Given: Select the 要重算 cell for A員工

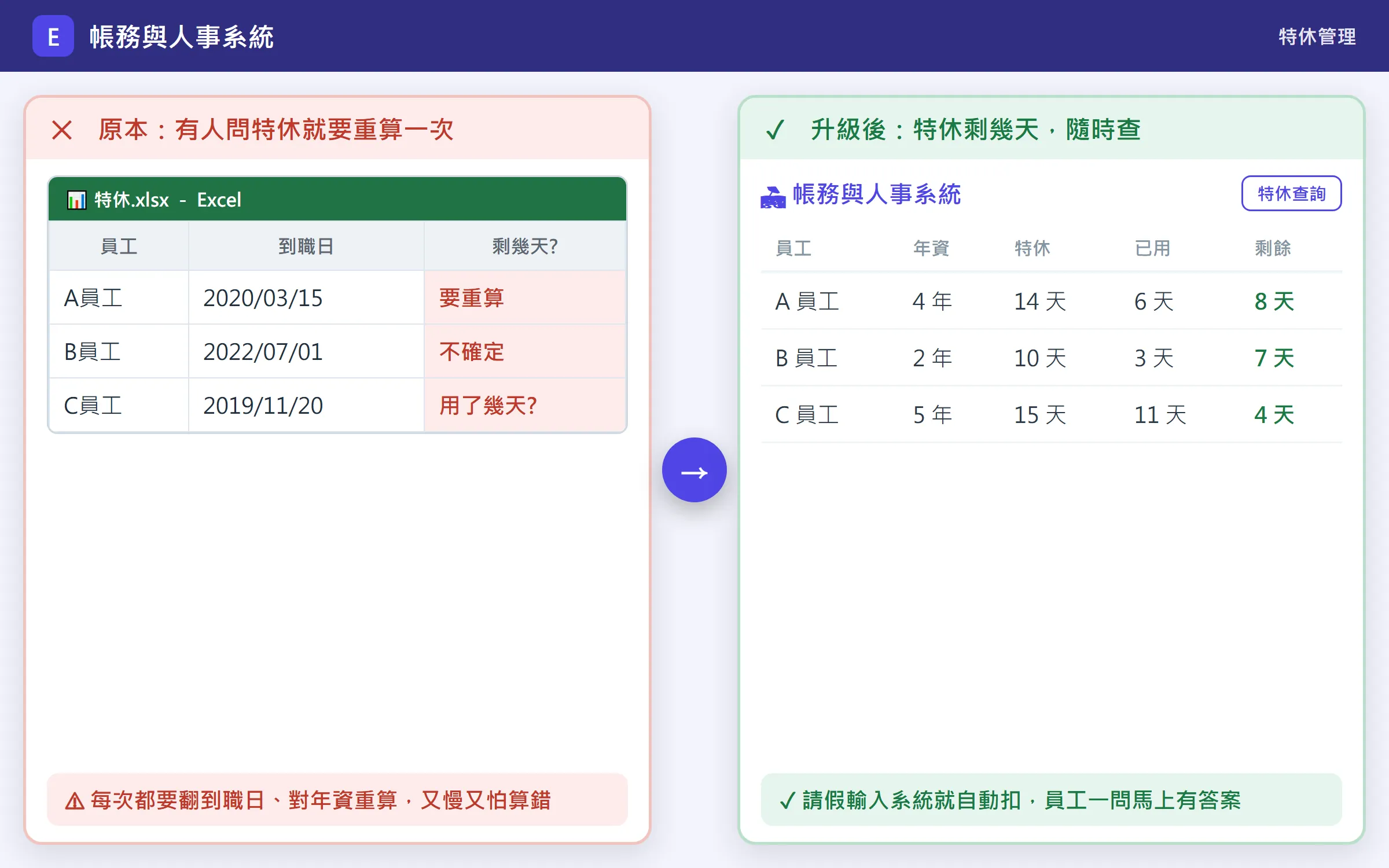Looking at the screenshot, I should [525, 298].
